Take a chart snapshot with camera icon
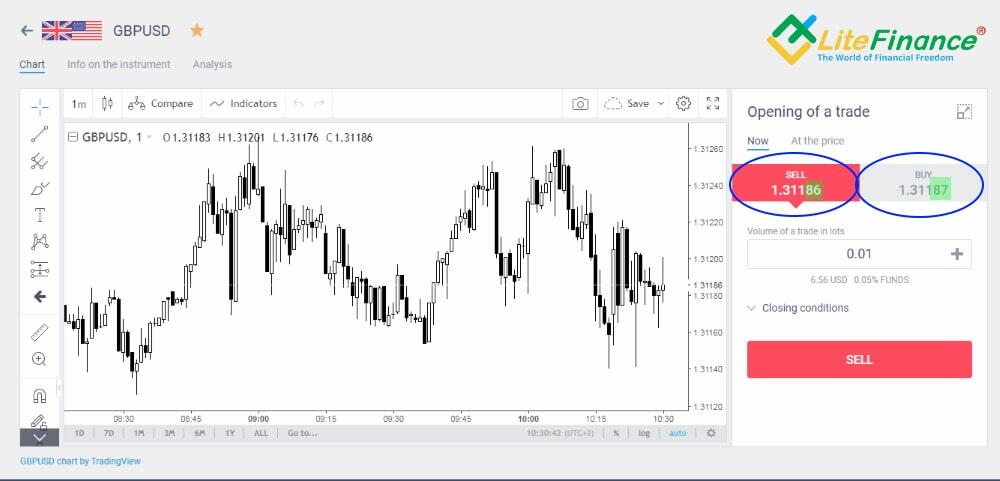The width and height of the screenshot is (1000, 481). tap(580, 103)
